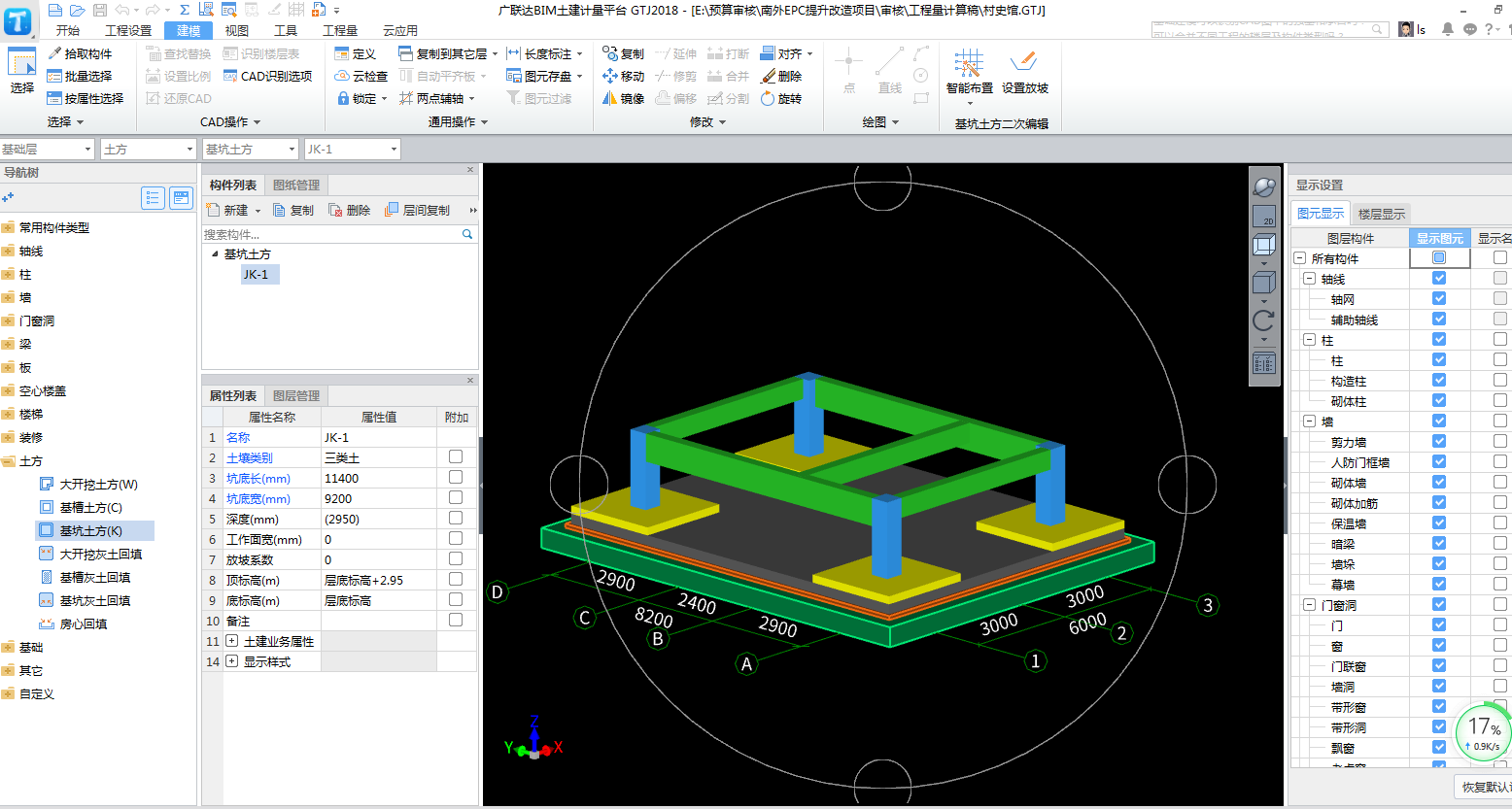Open the 视图 ribbon tab
Screen dimensions: 1512x809
[237, 31]
